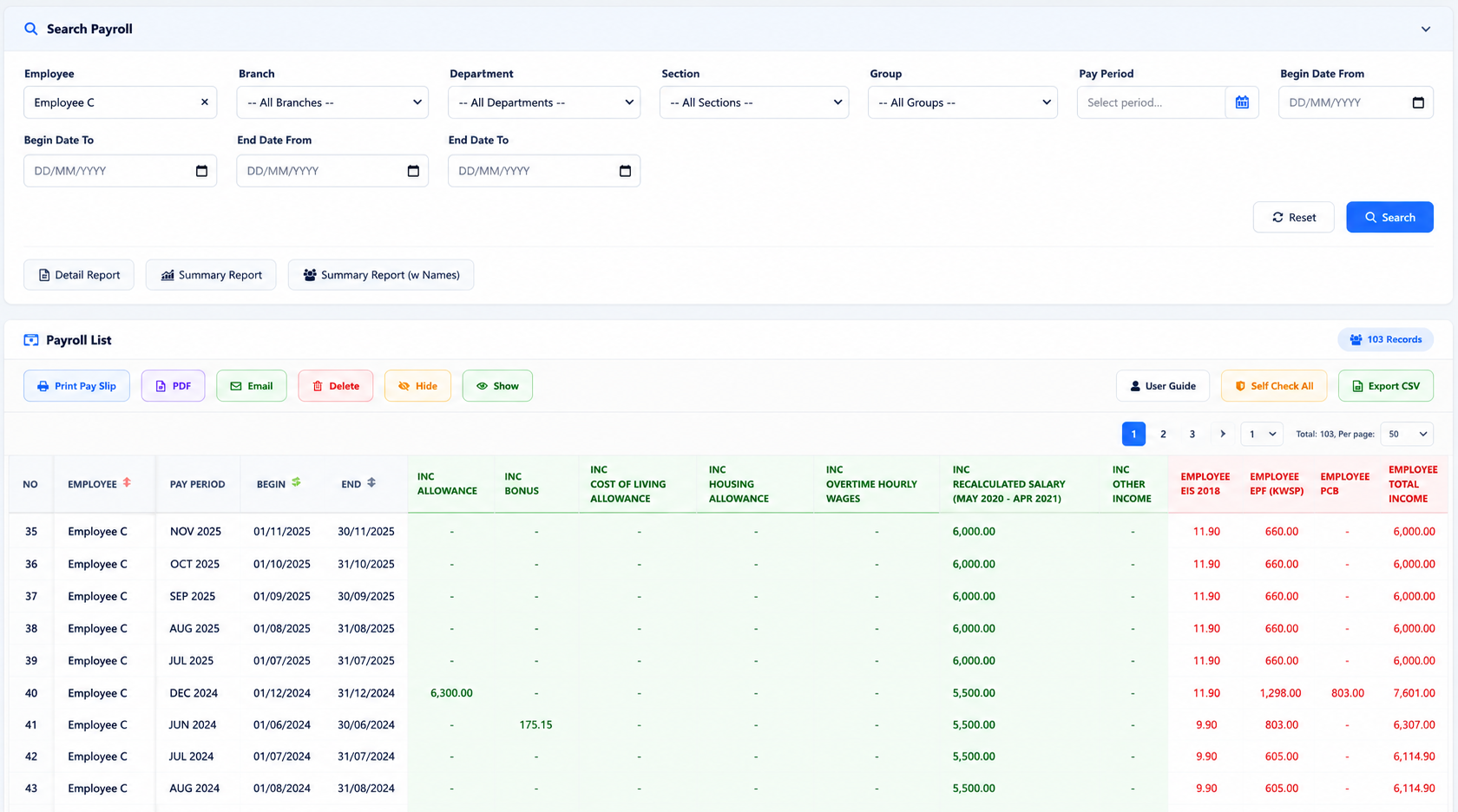Go to pagination page 1
Screen dimensions: 1458x812
[x=1133, y=434]
